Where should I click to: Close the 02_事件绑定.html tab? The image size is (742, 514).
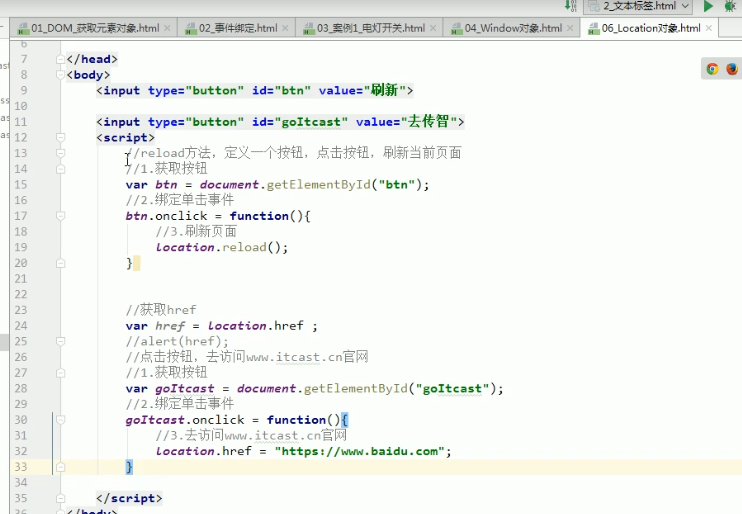pyautogui.click(x=285, y=28)
